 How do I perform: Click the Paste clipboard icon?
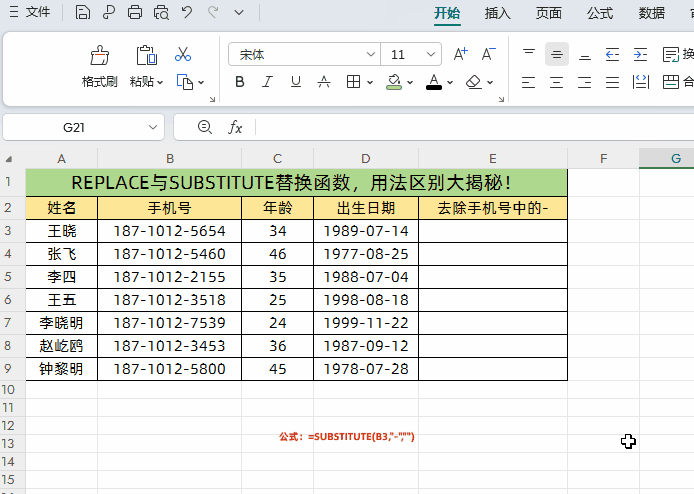coord(146,55)
